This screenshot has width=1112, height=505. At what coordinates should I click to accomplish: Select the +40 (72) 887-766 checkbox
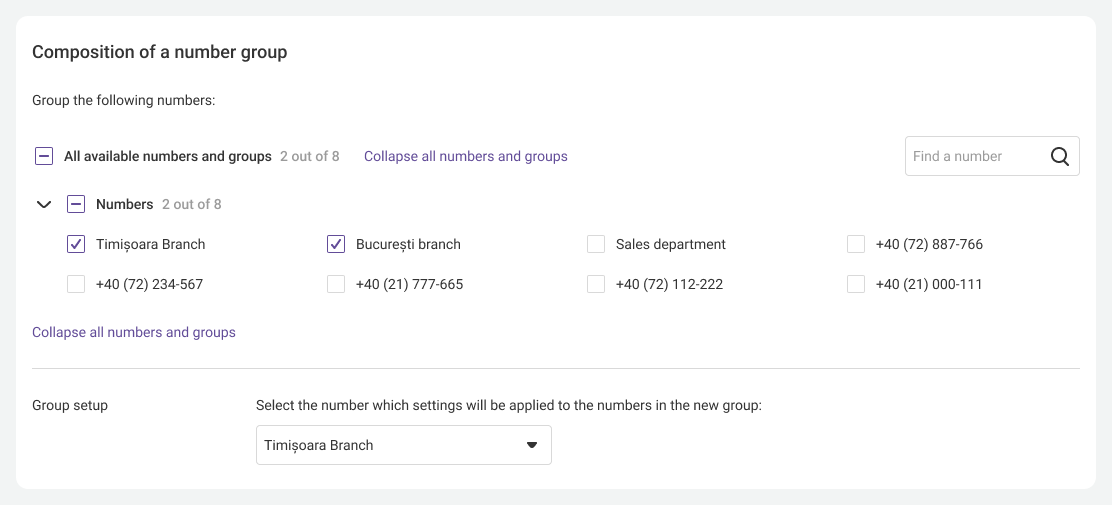(856, 244)
